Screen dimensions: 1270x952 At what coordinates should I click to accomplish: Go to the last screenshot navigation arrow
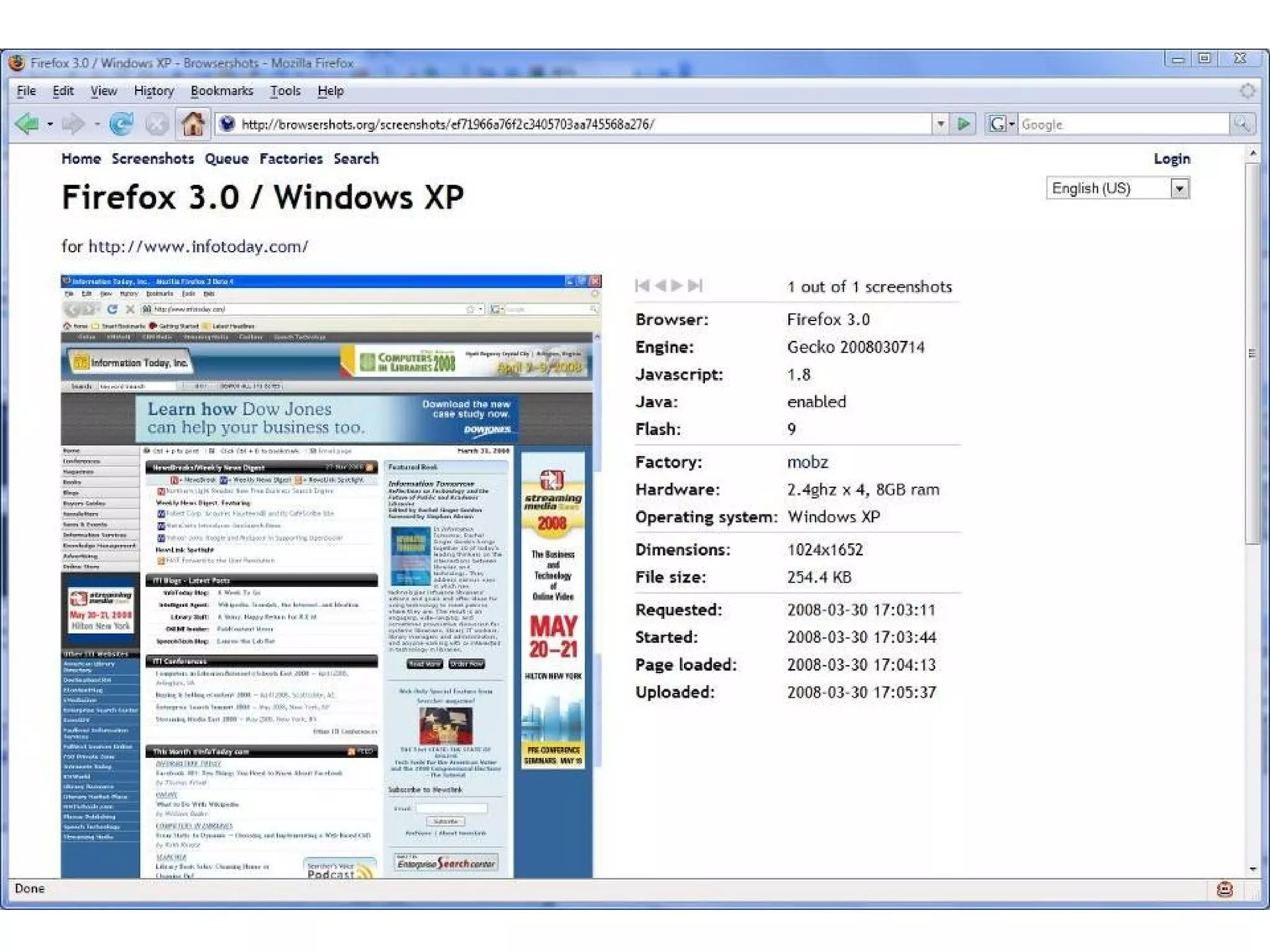[x=696, y=286]
